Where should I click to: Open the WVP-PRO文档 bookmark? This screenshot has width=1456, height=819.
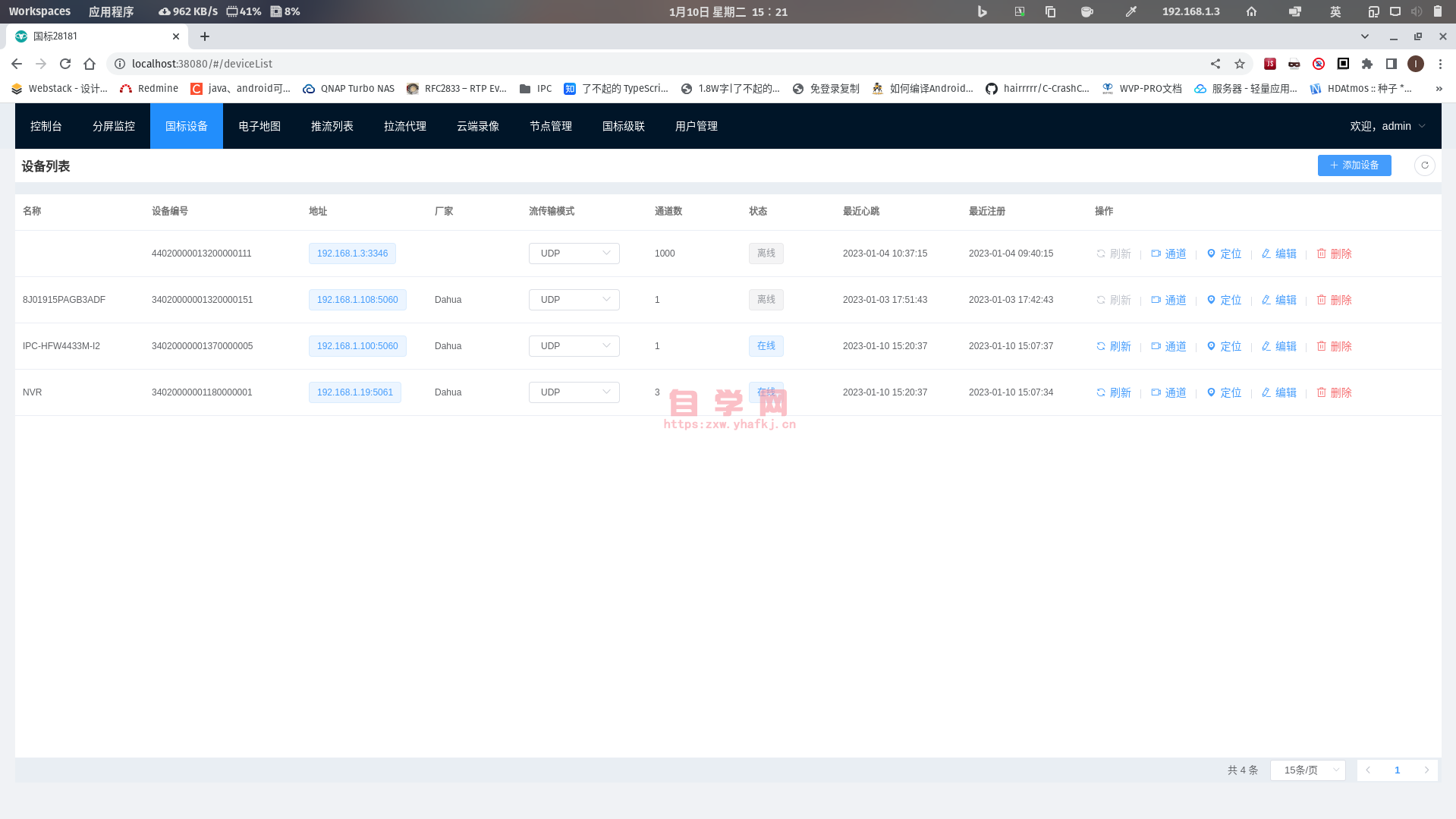coord(1142,89)
